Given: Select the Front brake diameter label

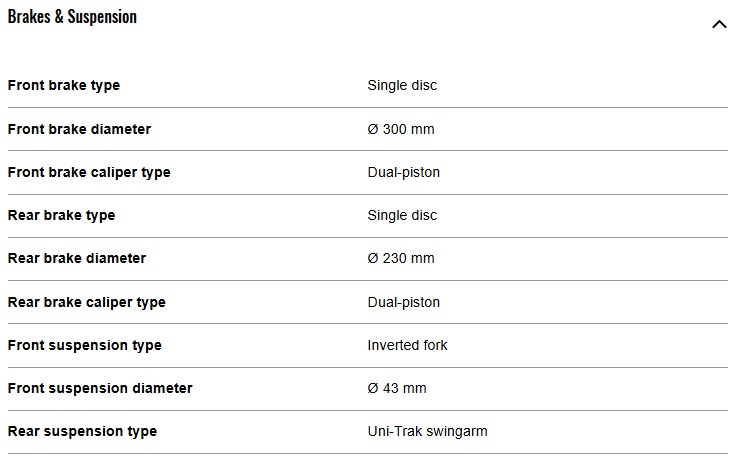Looking at the screenshot, I should point(79,129).
